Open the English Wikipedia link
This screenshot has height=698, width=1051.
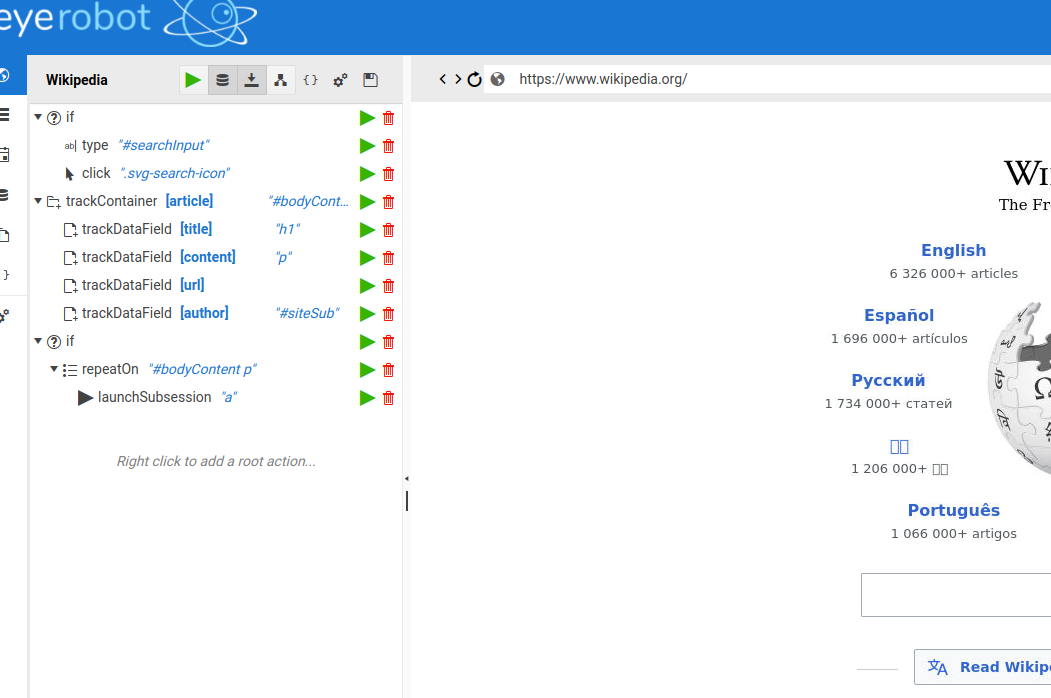pyautogui.click(x=953, y=250)
